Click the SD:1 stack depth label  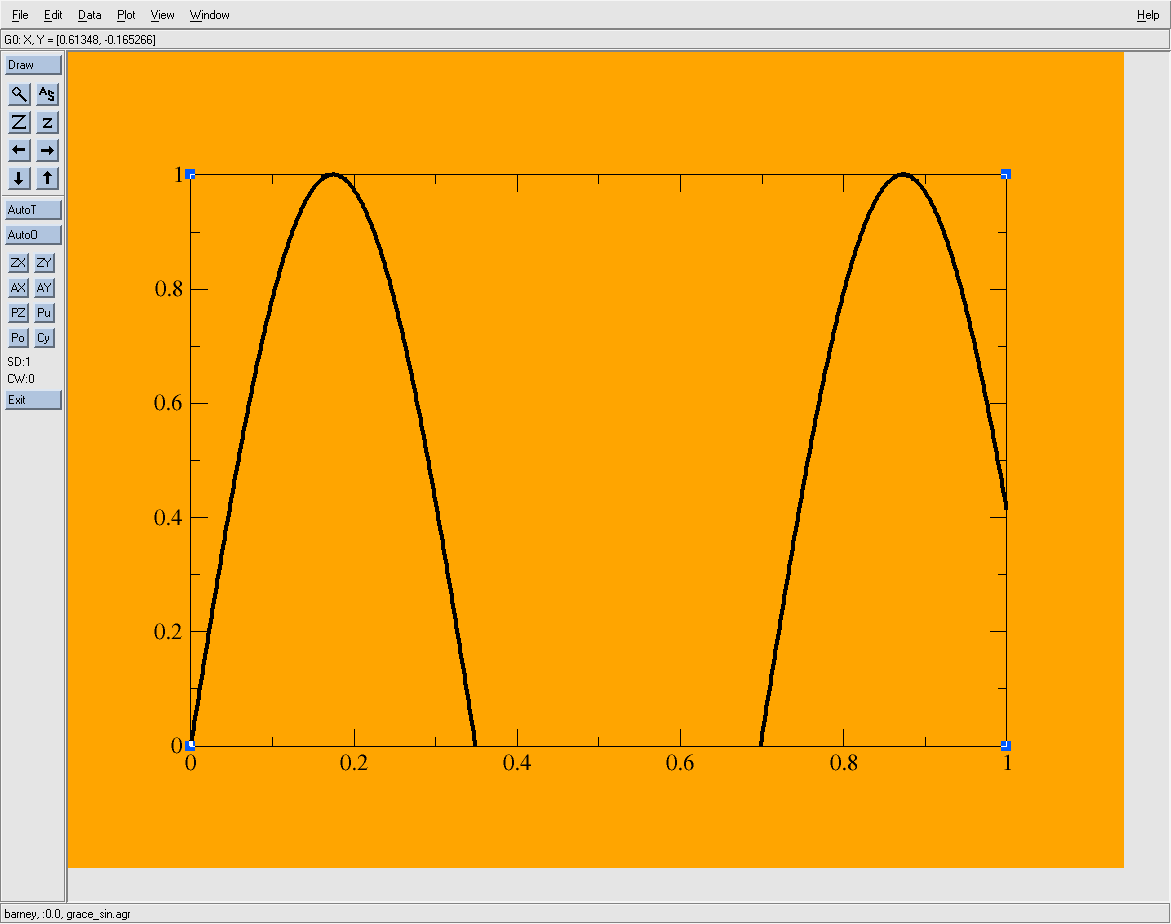19,362
